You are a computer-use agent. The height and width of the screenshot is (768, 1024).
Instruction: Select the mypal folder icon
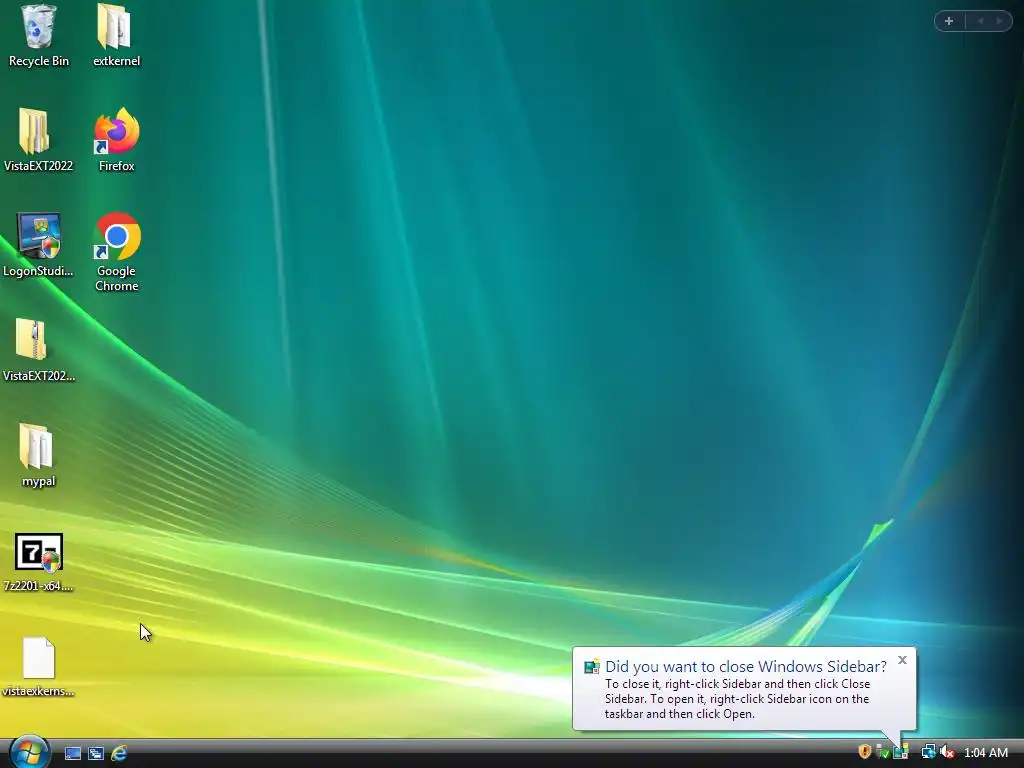pos(36,446)
